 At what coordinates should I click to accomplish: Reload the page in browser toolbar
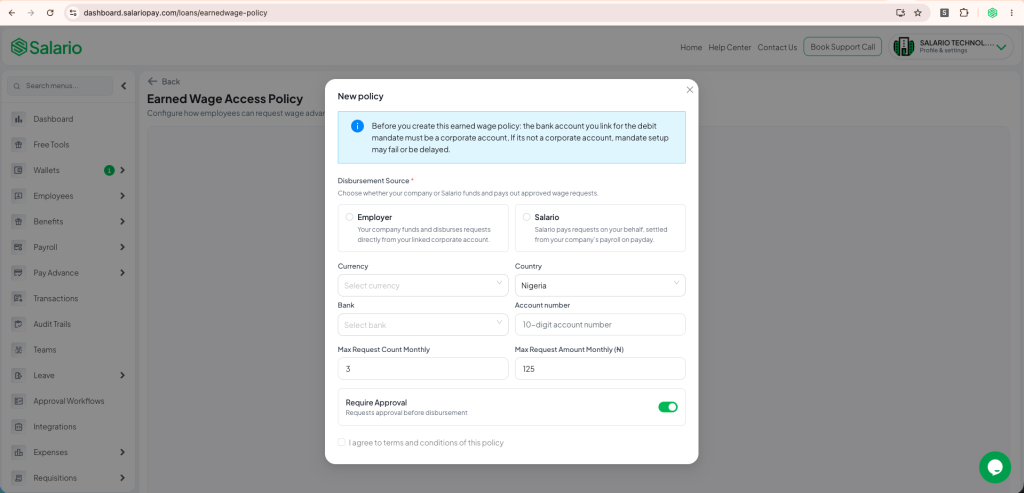(50, 12)
